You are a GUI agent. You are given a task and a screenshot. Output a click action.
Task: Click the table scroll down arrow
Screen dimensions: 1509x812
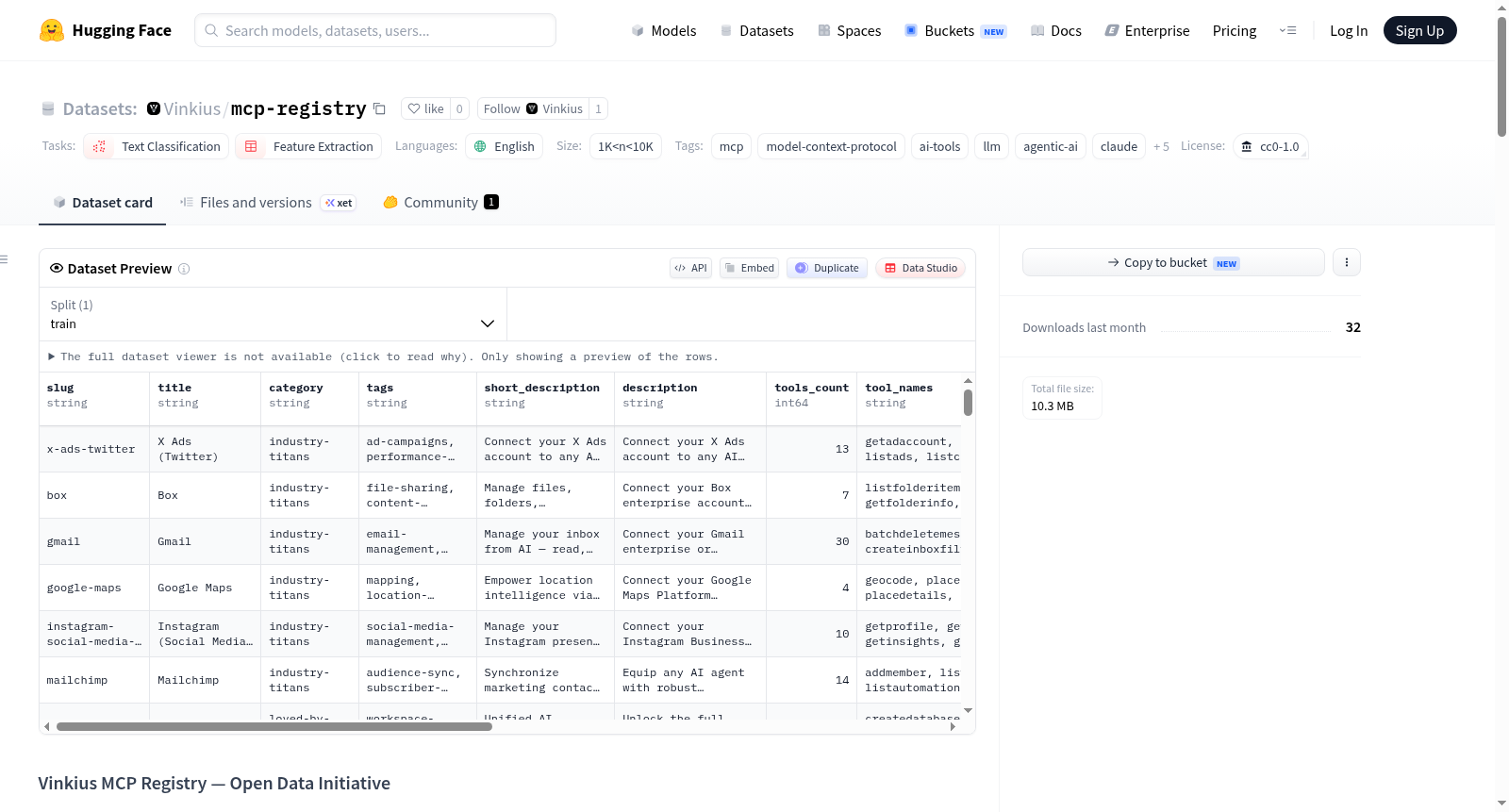coord(968,710)
